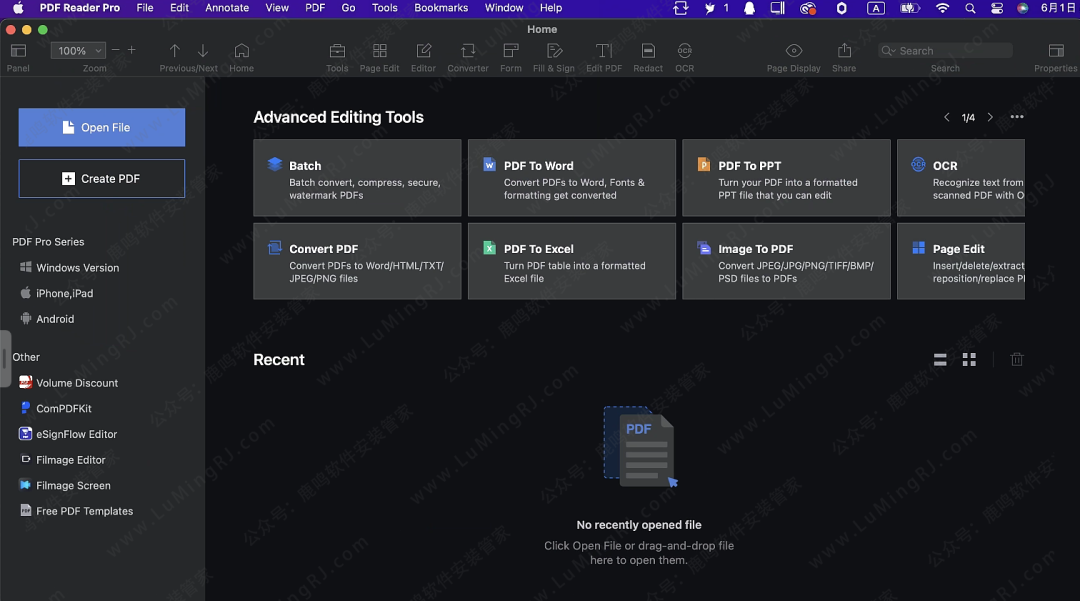Go to previous page arrow

[x=174, y=51]
